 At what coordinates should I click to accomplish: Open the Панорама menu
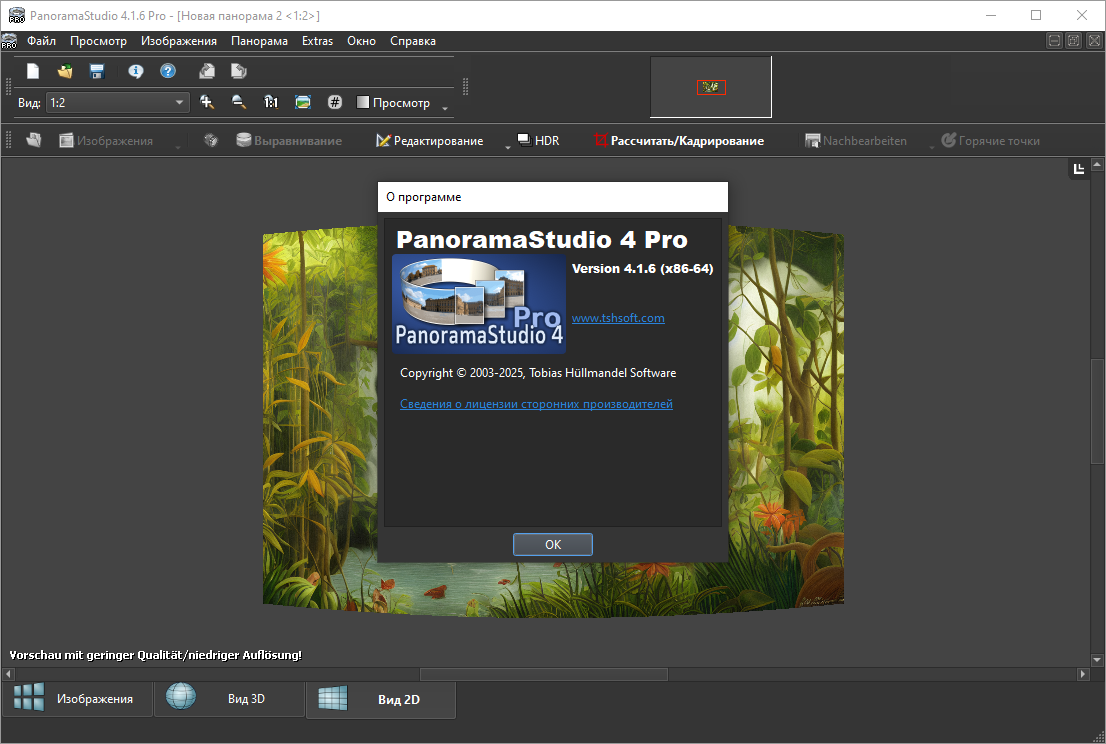pos(259,41)
